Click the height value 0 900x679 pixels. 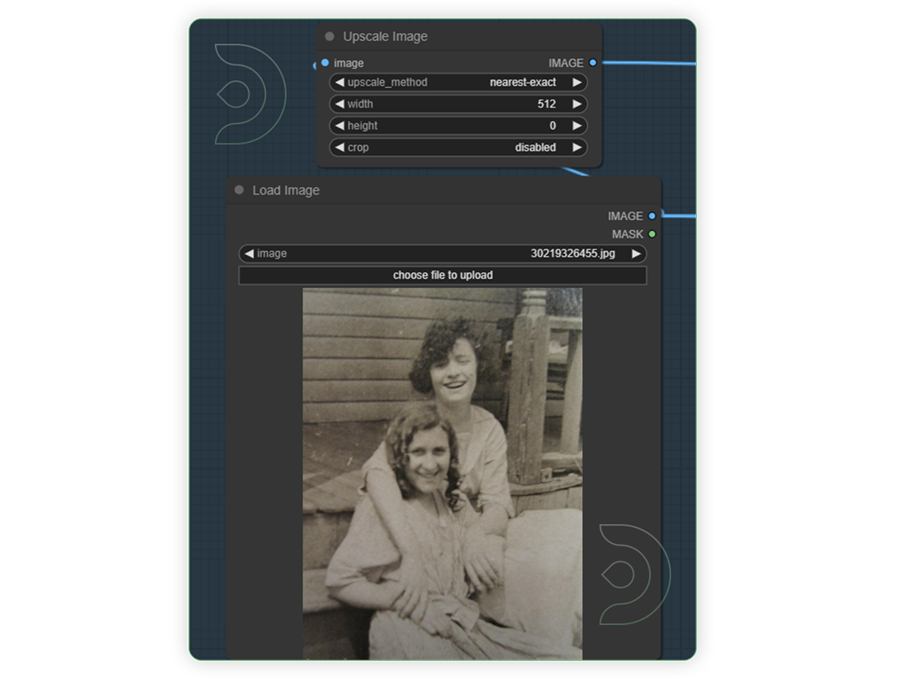tap(553, 126)
